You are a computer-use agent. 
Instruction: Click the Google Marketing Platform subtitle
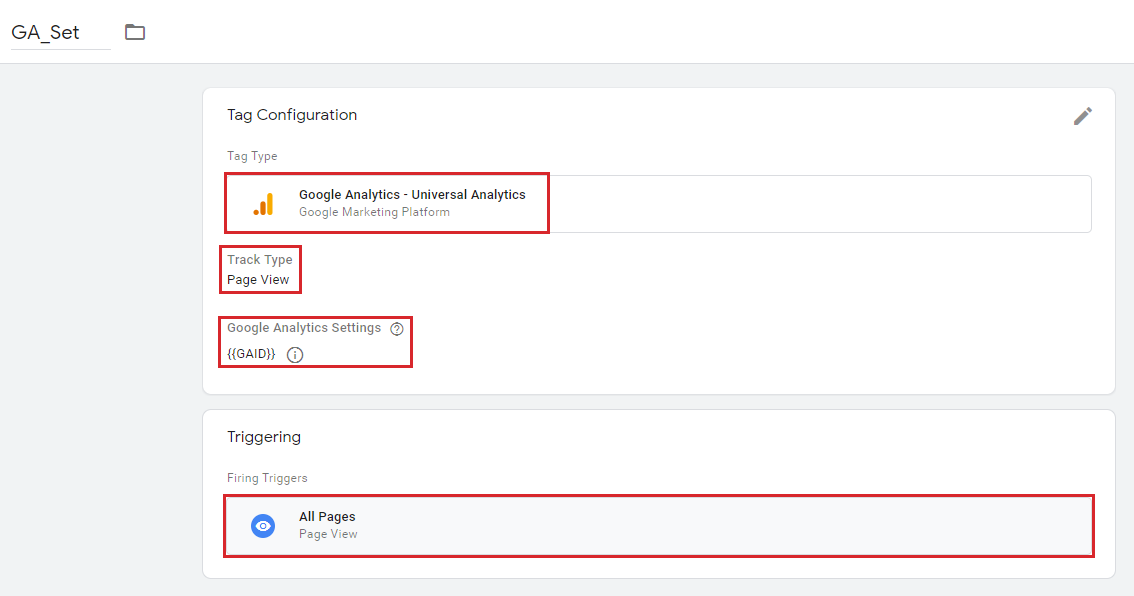click(x=374, y=212)
